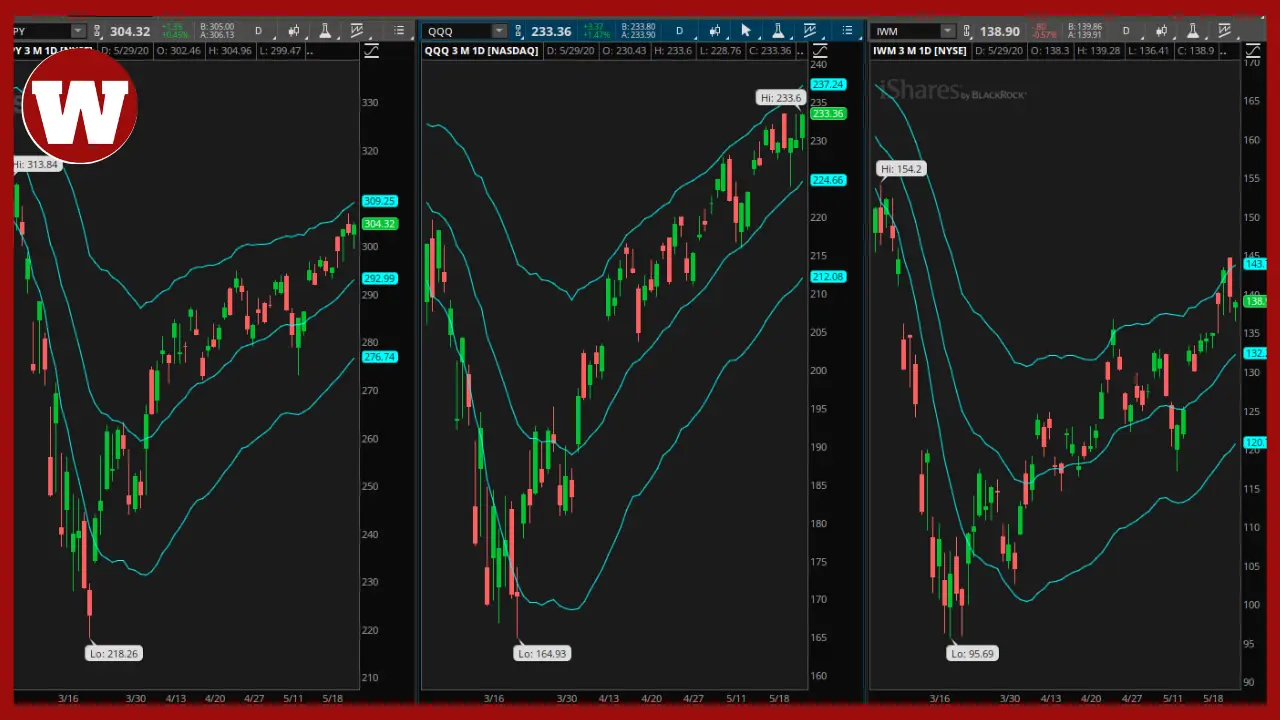The width and height of the screenshot is (1280, 720).
Task: Click 'H: 304.96' high value in SPY header
Action: click(230, 51)
